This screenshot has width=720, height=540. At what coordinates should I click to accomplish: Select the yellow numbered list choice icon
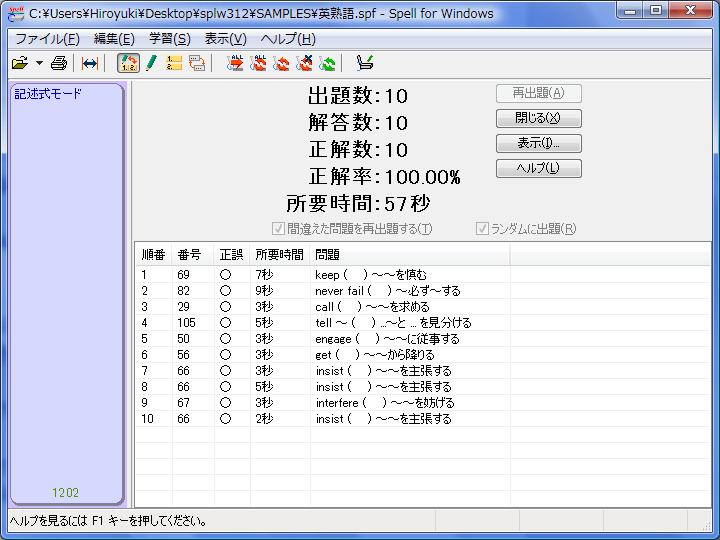[x=174, y=63]
